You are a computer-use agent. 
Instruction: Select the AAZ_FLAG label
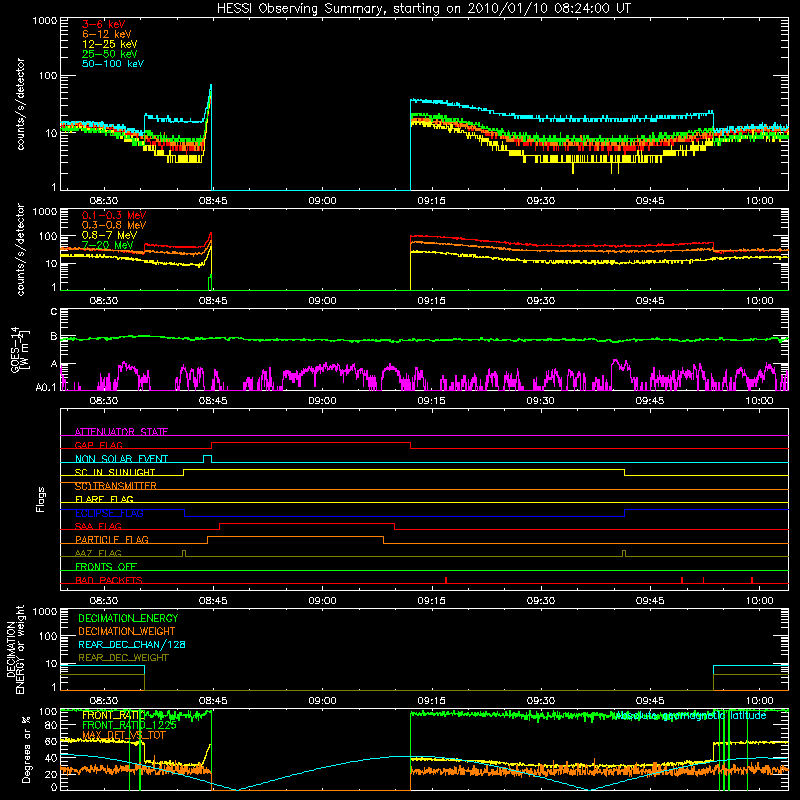click(98, 553)
